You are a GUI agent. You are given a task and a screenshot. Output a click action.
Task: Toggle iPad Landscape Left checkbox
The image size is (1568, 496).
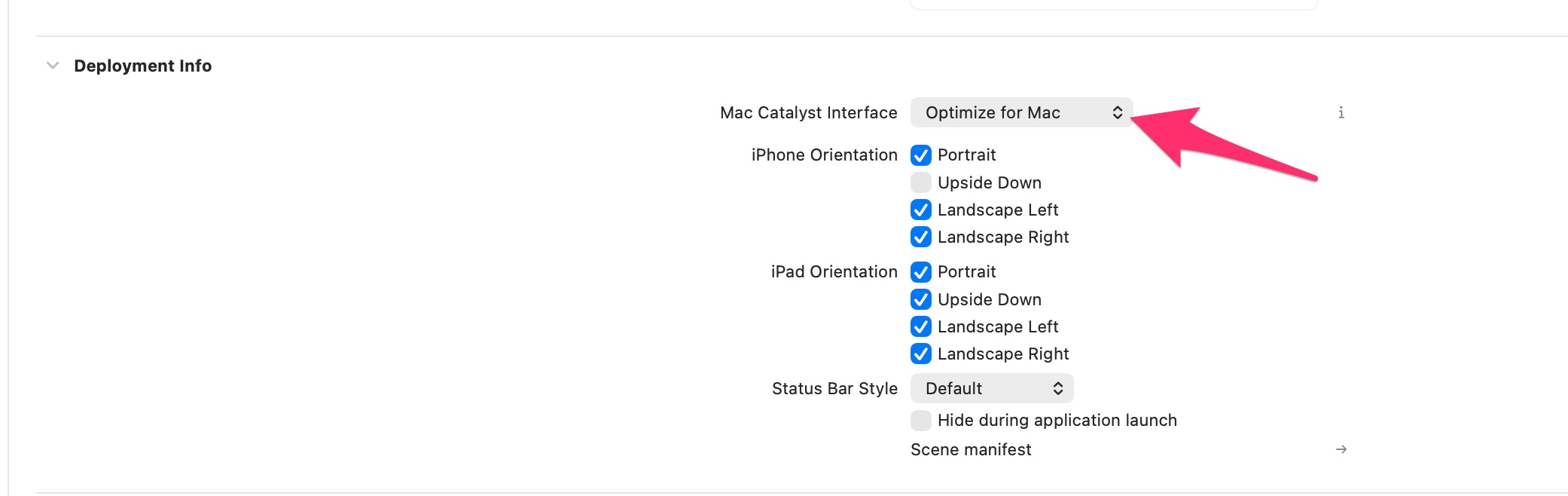point(920,326)
